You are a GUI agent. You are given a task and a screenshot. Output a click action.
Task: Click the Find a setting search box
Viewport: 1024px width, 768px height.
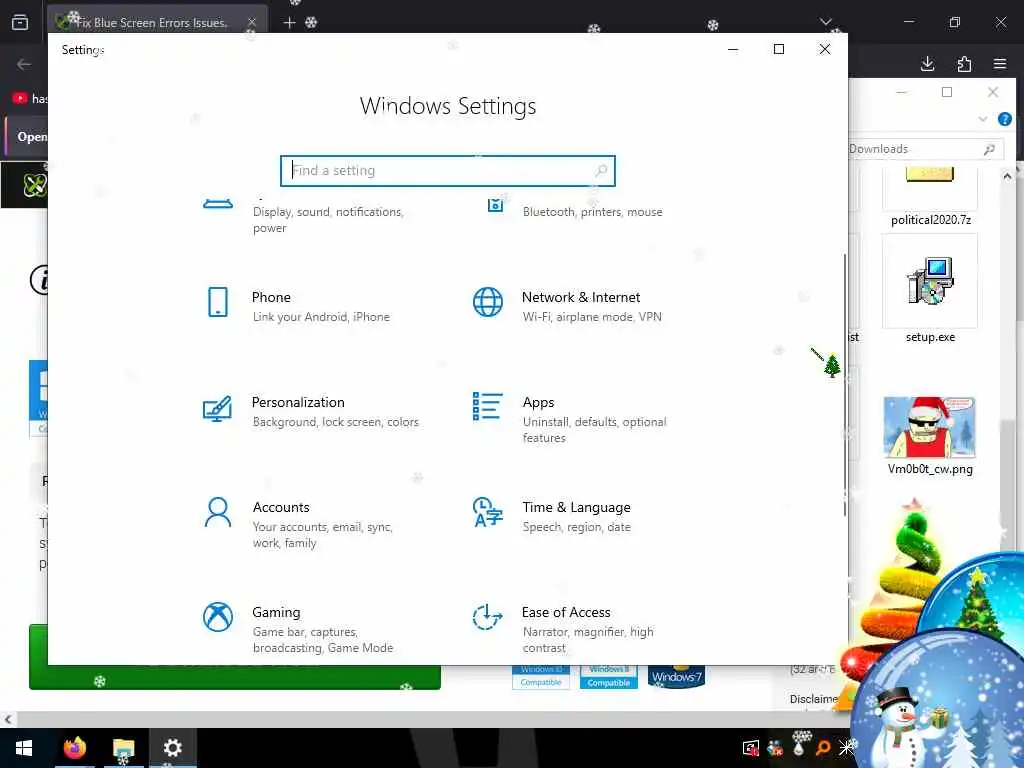point(448,170)
